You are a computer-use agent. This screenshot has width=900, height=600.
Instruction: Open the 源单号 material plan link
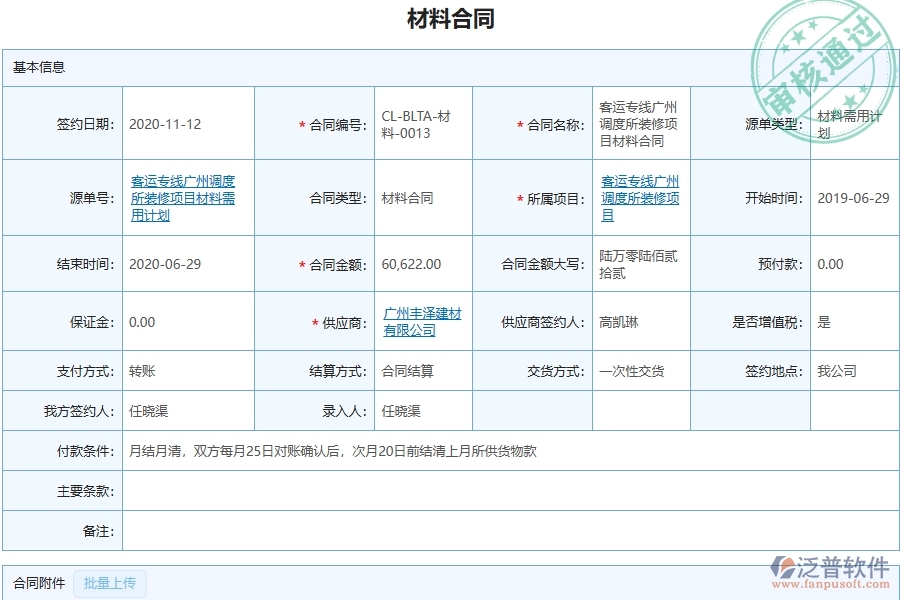click(182, 197)
